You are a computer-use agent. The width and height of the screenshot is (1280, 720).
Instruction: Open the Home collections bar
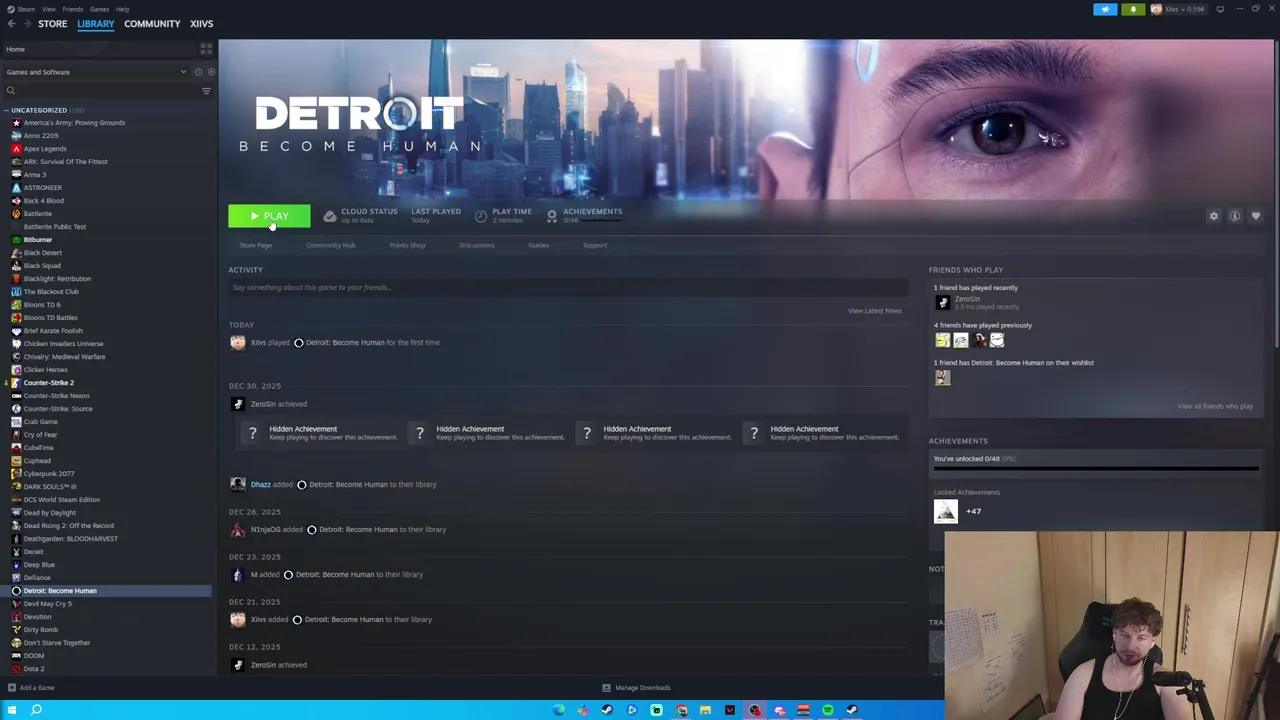[x=100, y=49]
